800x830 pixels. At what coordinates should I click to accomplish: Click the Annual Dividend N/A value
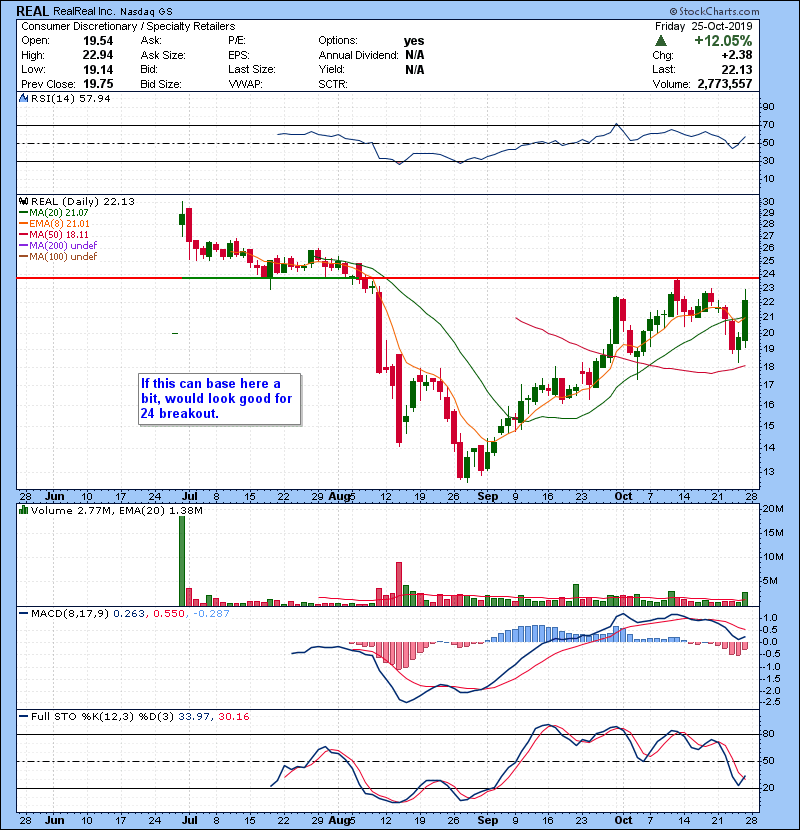[x=415, y=55]
